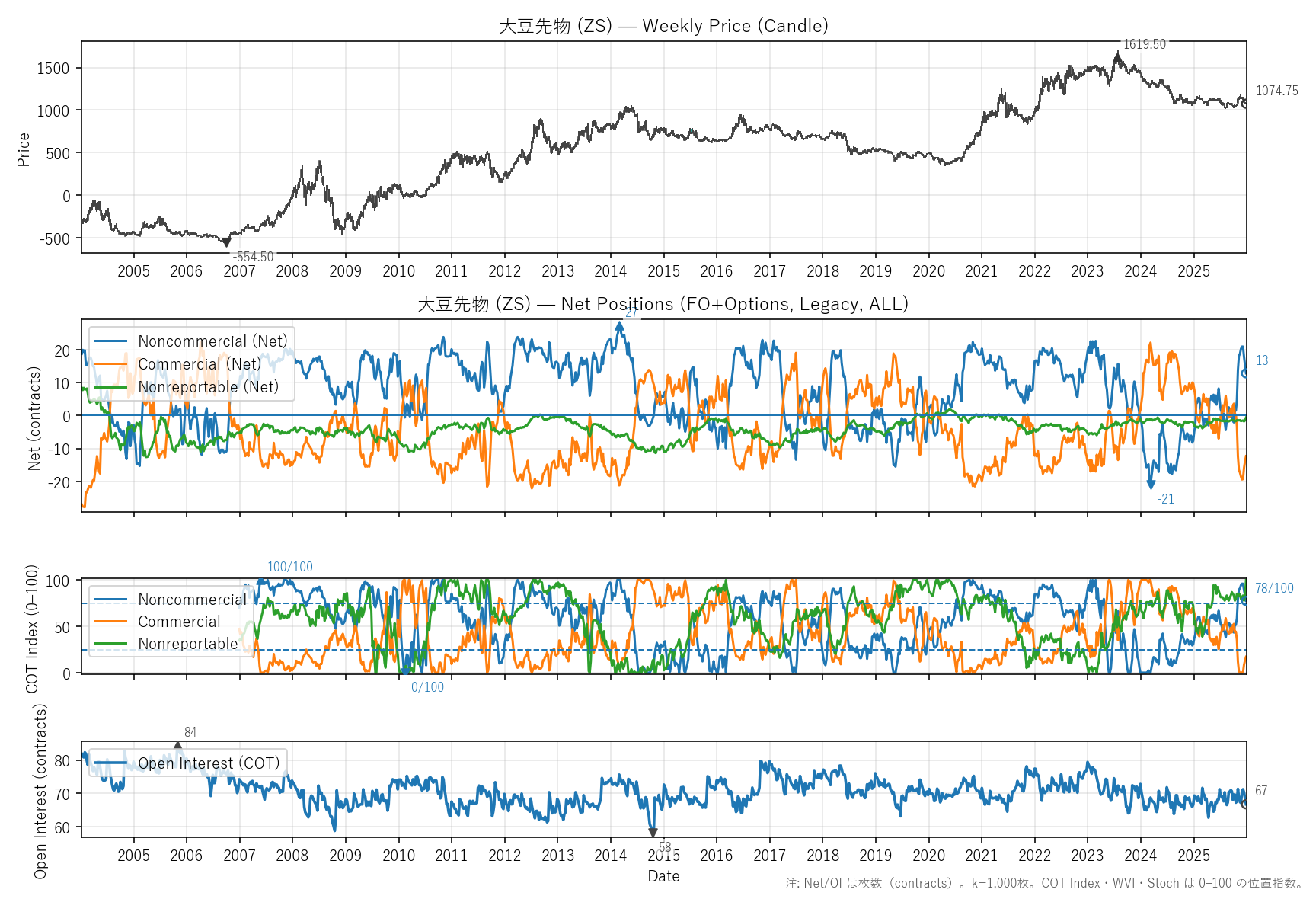This screenshot has height=899, width=1316.
Task: Click the 100/100 annotation above COT Index chart
Action: click(x=289, y=567)
